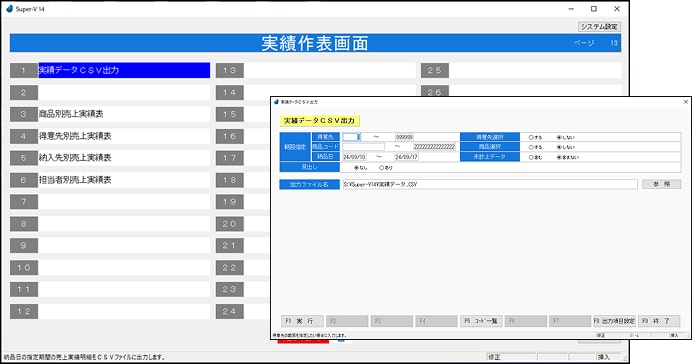Image resolution: width=700 pixels, height=364 pixels.
Task: Click 納品日 start date 24/09/10
Action: (x=354, y=157)
